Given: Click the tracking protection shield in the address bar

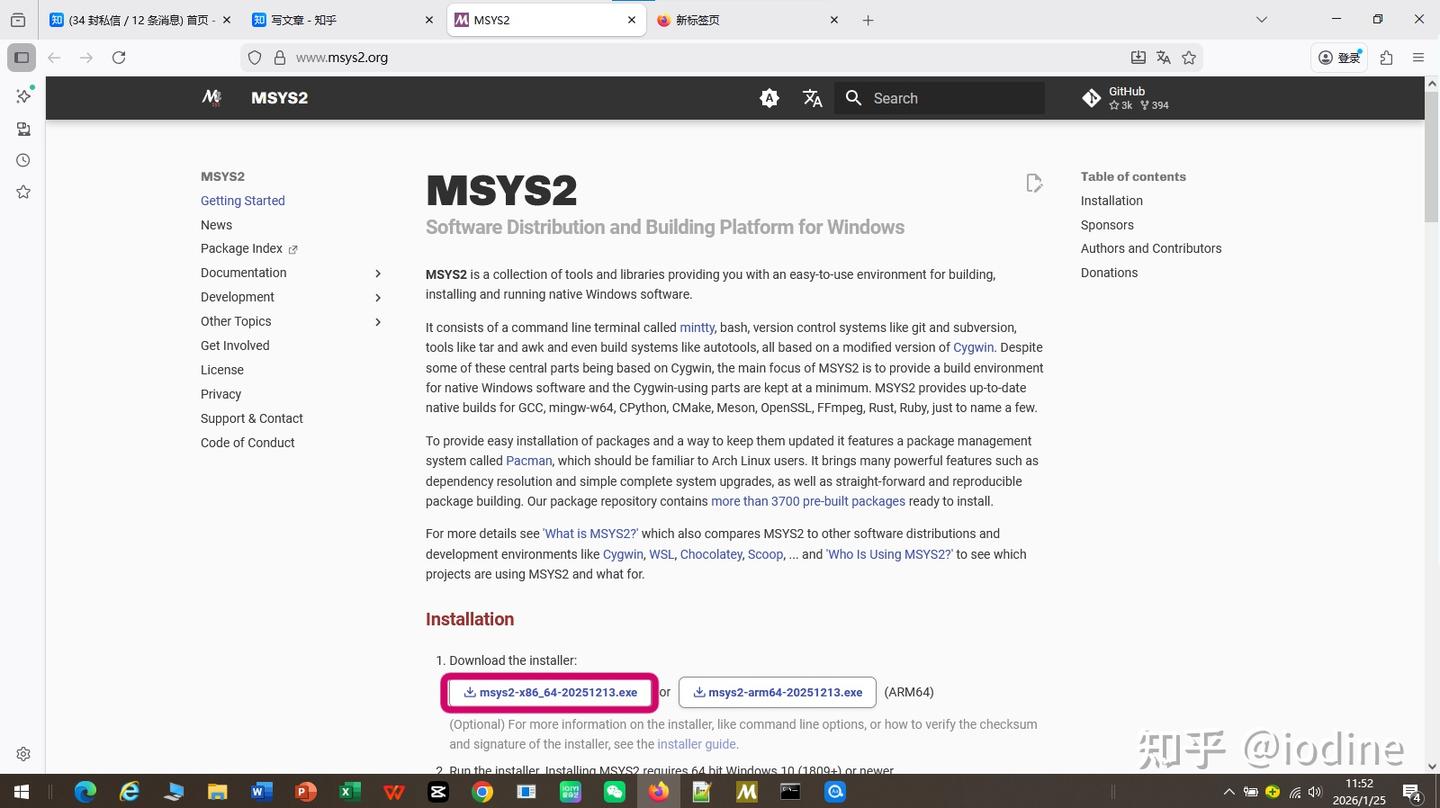Looking at the screenshot, I should [255, 57].
